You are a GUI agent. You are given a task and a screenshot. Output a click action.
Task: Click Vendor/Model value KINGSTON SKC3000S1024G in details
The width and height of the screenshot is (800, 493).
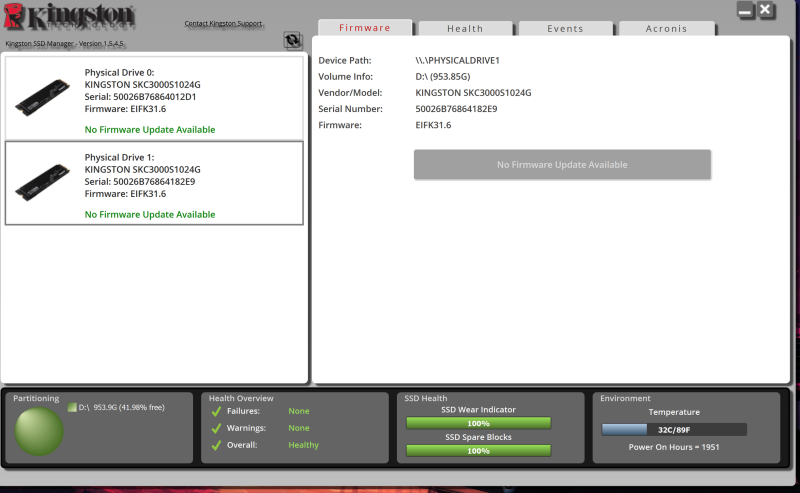[x=473, y=93]
